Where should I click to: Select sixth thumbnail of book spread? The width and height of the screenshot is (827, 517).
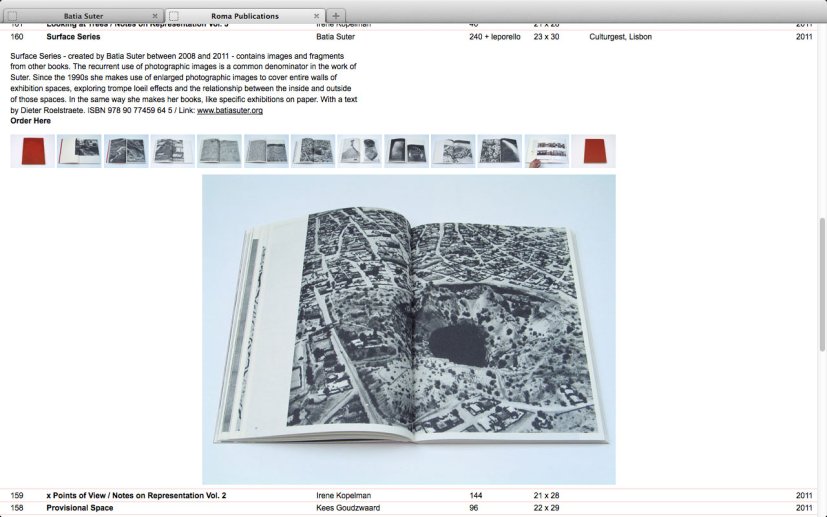coord(266,151)
